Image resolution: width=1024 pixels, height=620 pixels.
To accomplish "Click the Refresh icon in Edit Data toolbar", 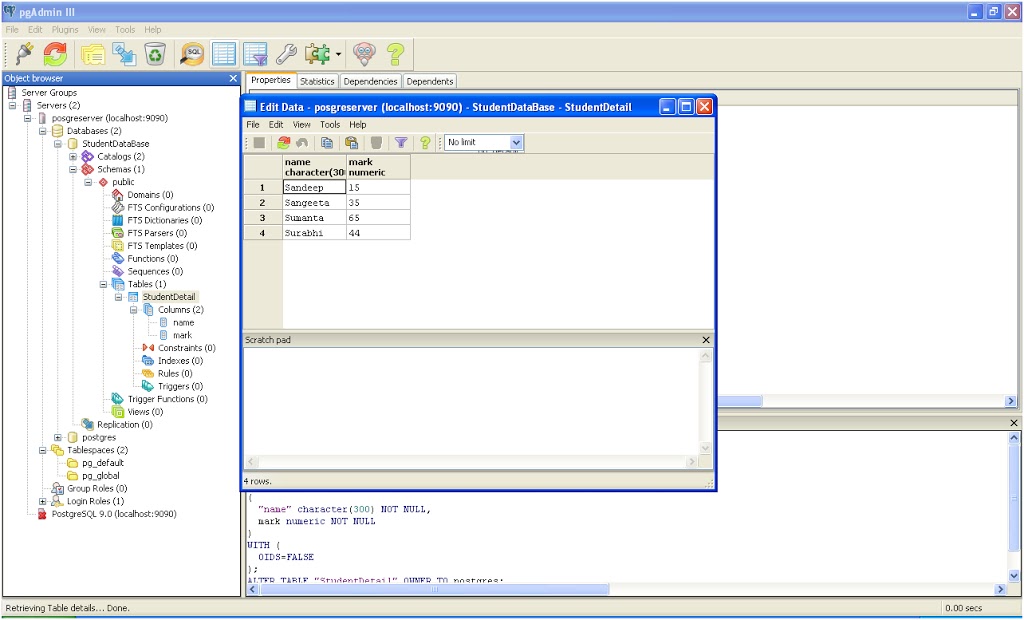I will point(283,142).
